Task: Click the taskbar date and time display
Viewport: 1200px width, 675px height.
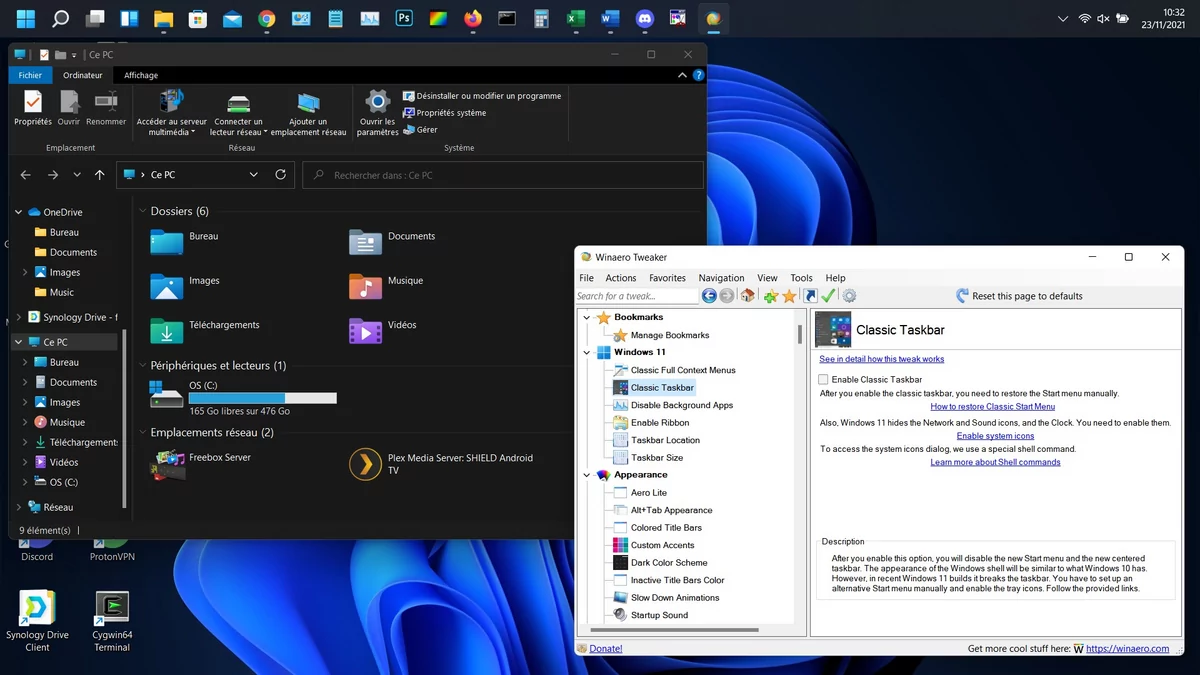Action: coord(1163,18)
